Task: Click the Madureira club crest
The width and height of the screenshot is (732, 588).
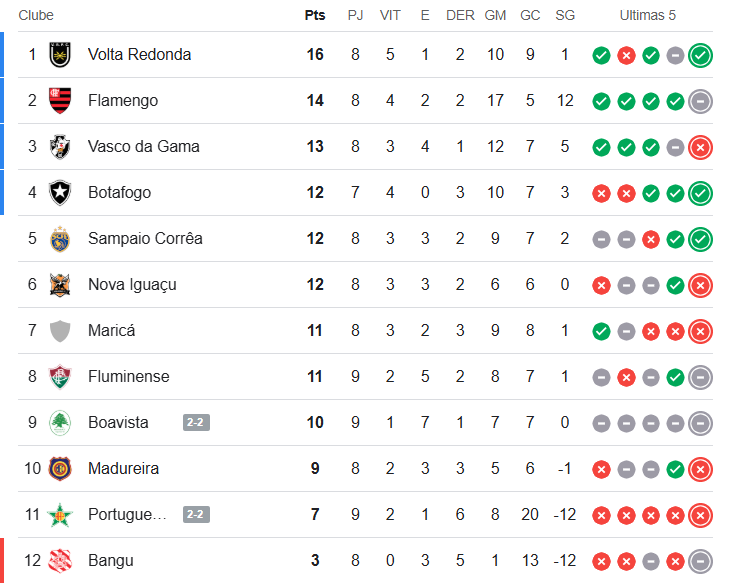Action: point(61,469)
